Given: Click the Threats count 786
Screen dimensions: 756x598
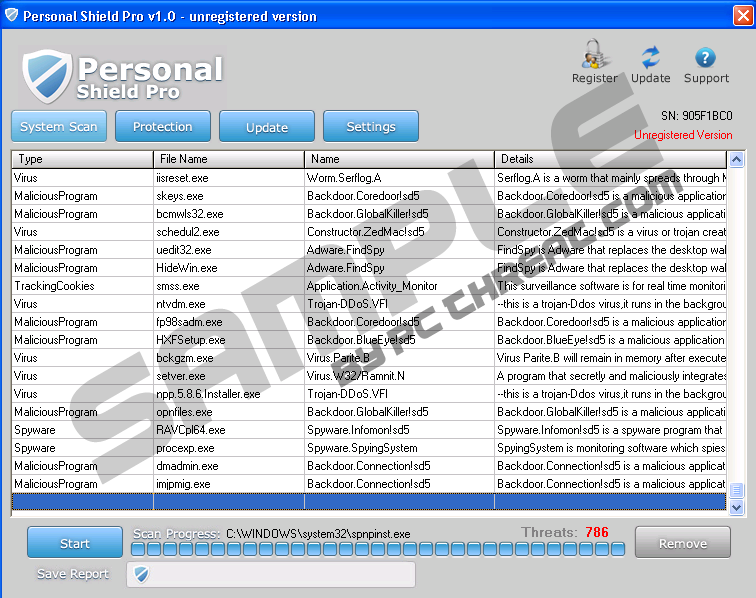Looking at the screenshot, I should click(597, 532).
